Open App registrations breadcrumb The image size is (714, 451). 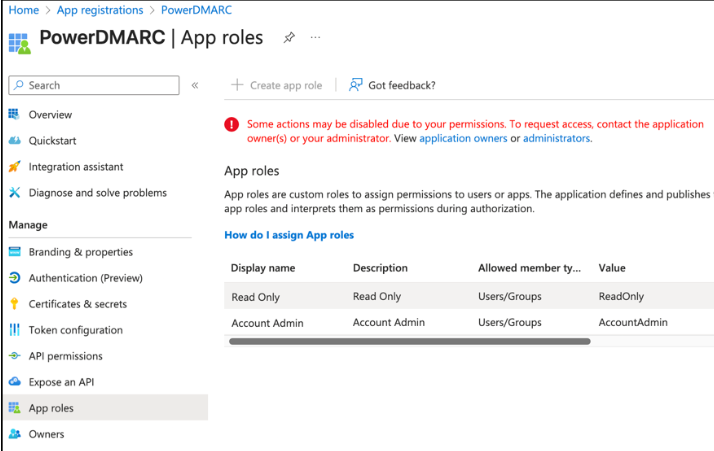(x=100, y=10)
